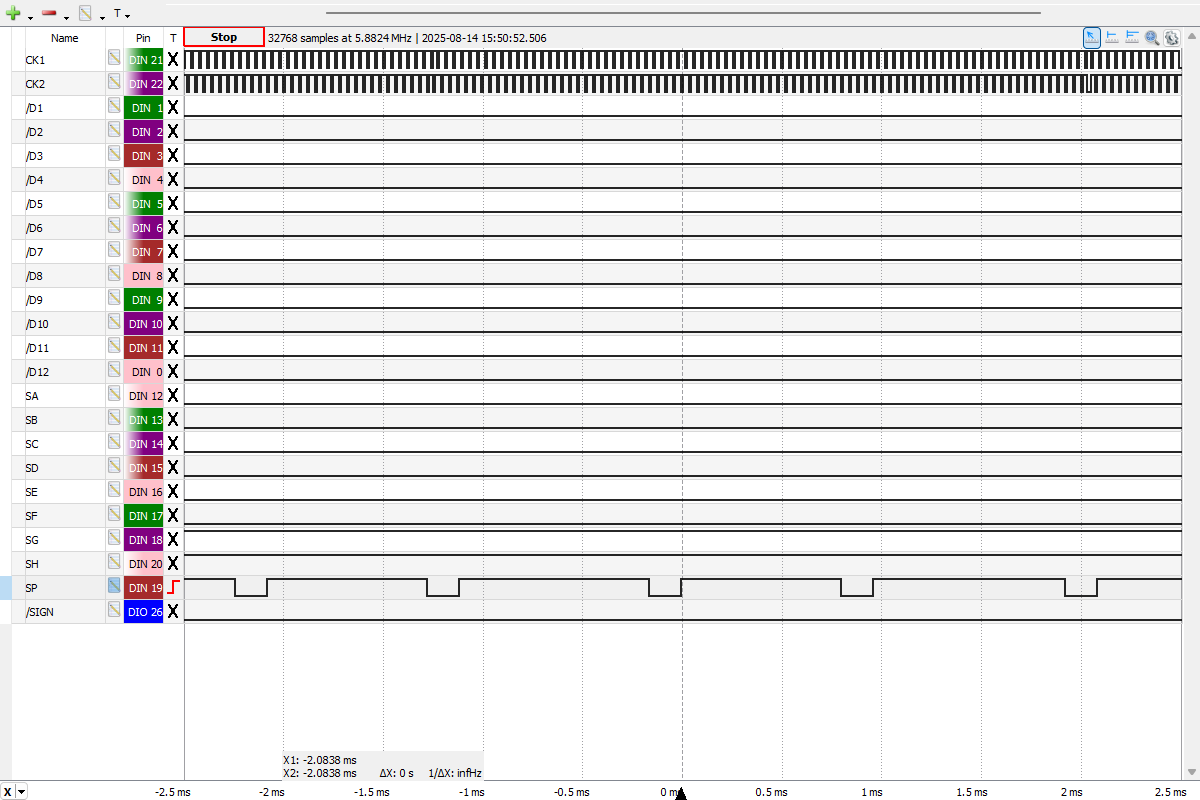1200x800 pixels.
Task: Toggle the rising edge trigger on SP
Action: pos(173,587)
